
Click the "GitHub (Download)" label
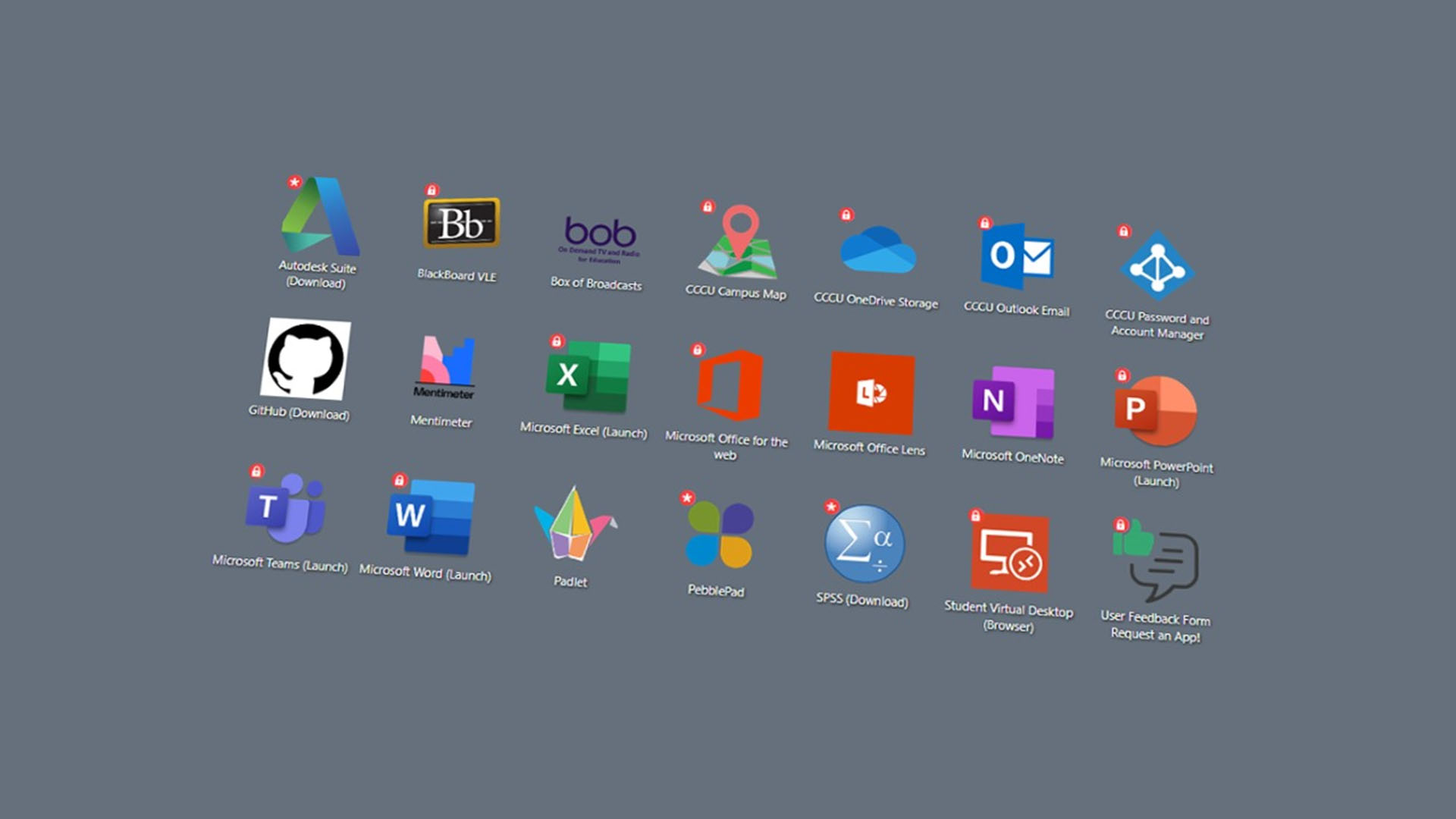299,413
